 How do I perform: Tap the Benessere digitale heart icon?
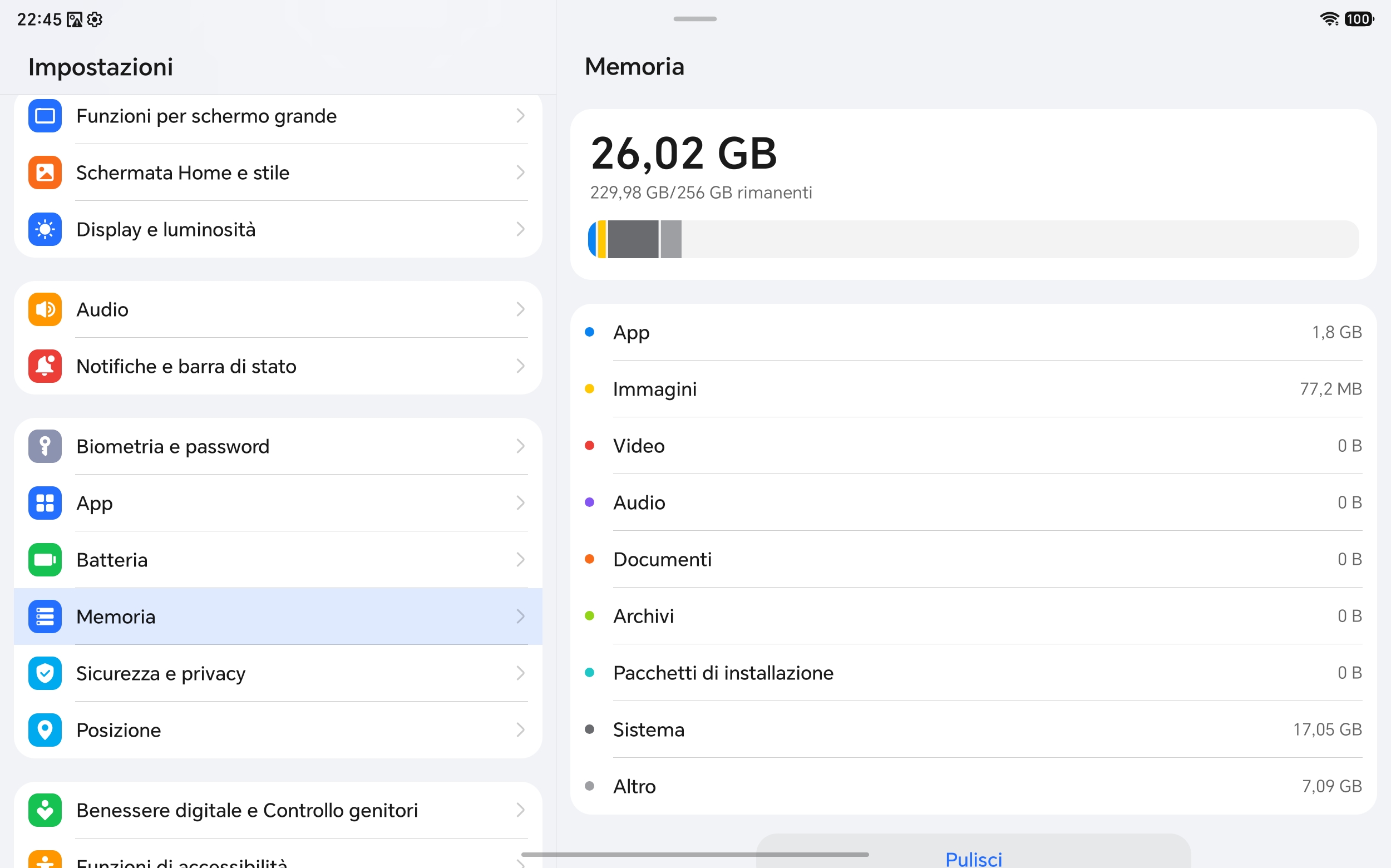[x=45, y=810]
